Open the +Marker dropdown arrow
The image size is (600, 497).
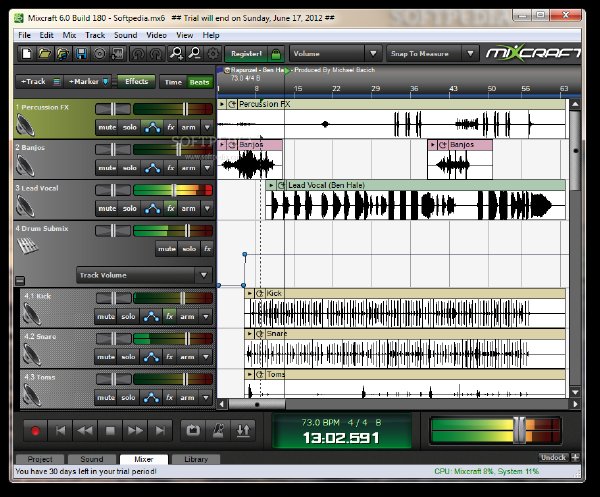(106, 81)
